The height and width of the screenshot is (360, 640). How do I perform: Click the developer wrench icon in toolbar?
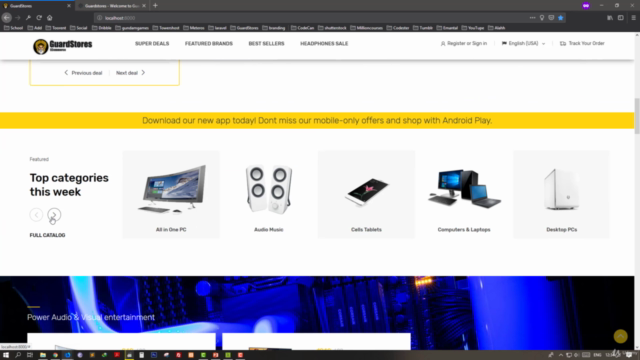click(x=28, y=18)
